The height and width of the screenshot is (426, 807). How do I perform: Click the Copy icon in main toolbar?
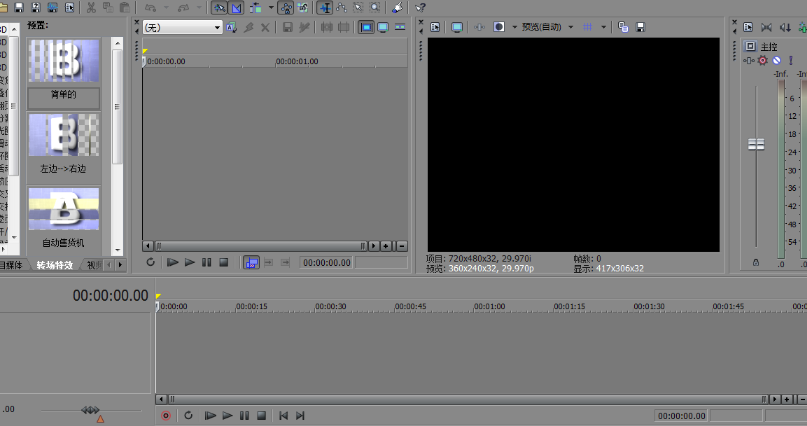click(108, 7)
